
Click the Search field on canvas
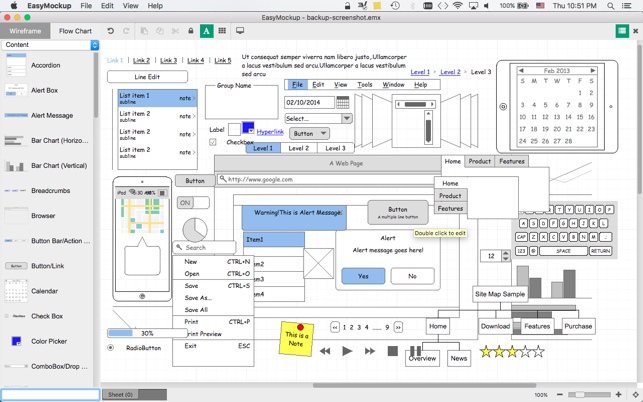[205, 247]
